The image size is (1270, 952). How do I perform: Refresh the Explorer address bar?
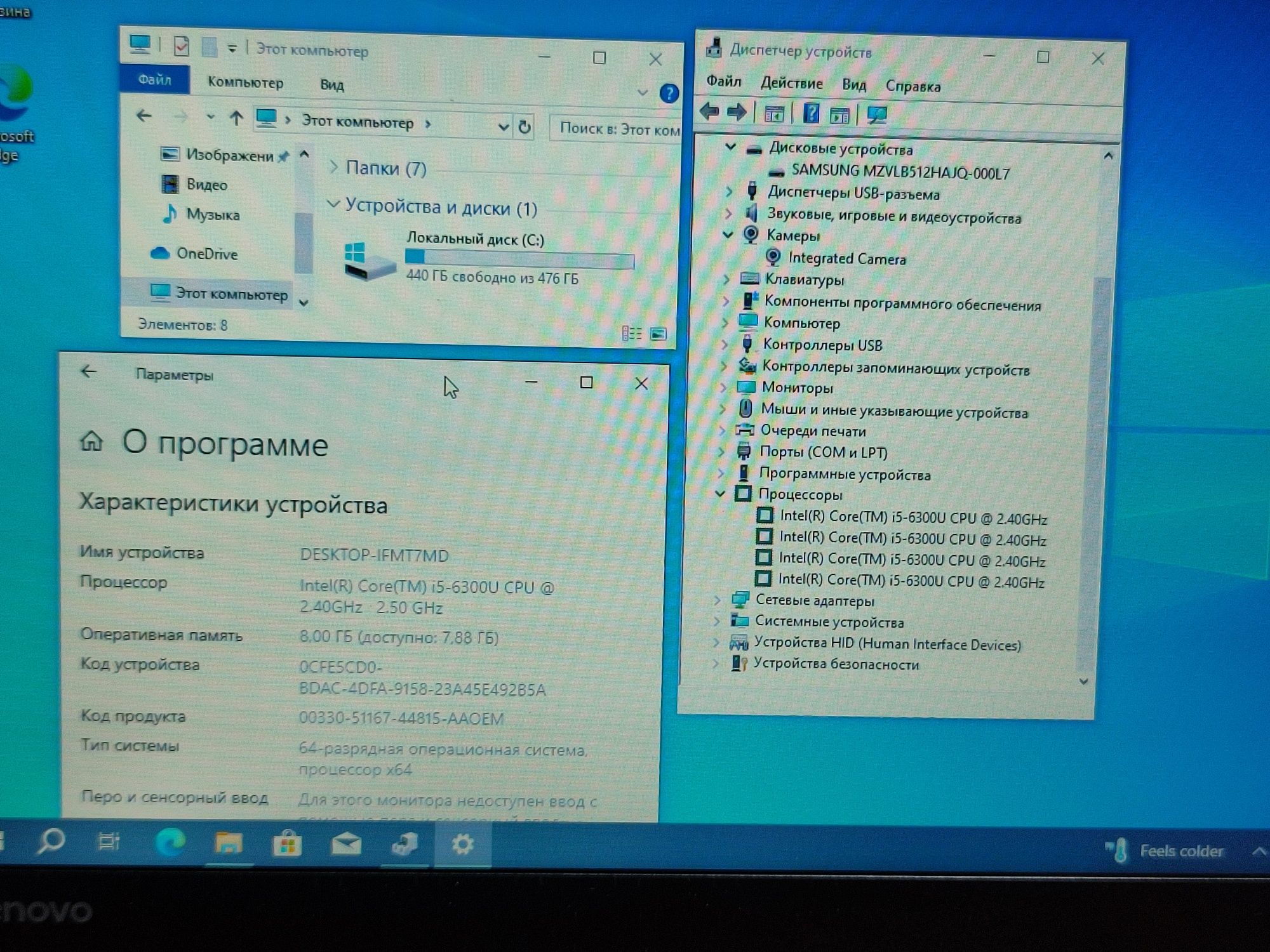[525, 127]
